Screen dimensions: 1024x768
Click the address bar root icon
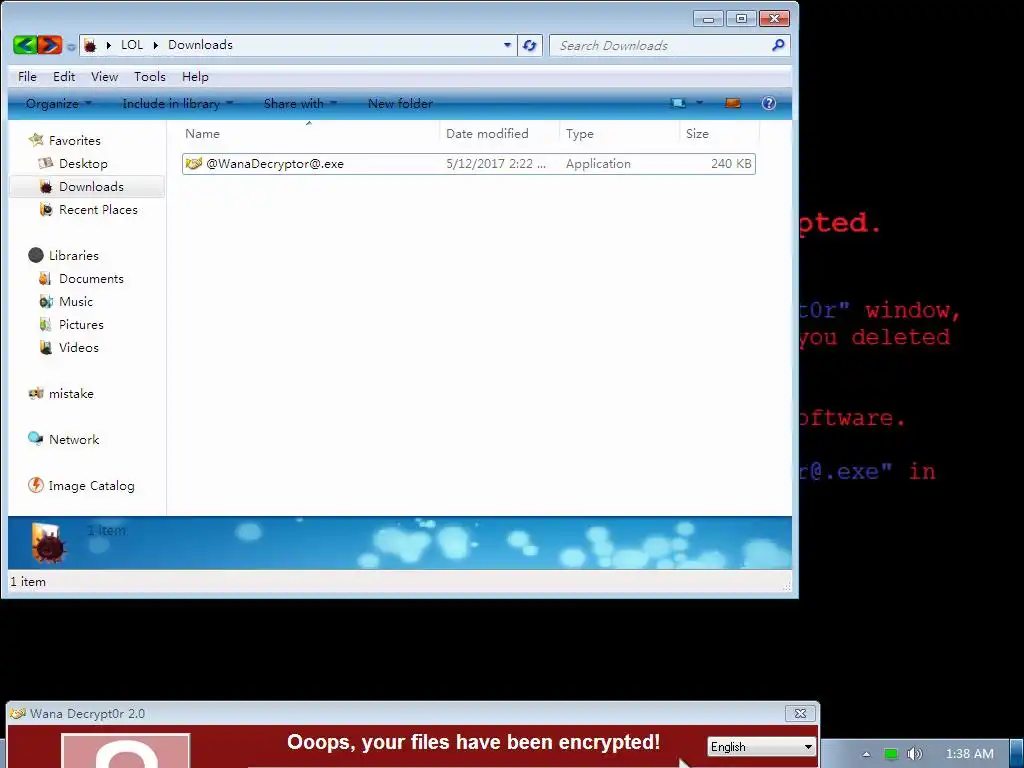pyautogui.click(x=90, y=45)
